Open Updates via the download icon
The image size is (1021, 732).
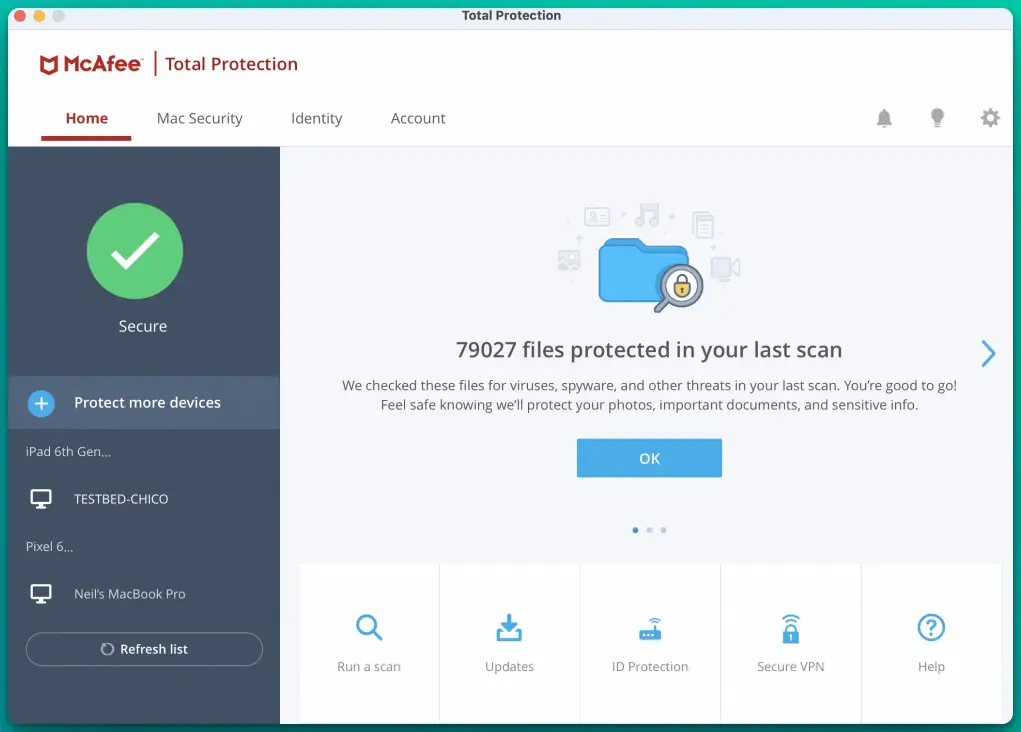point(509,628)
